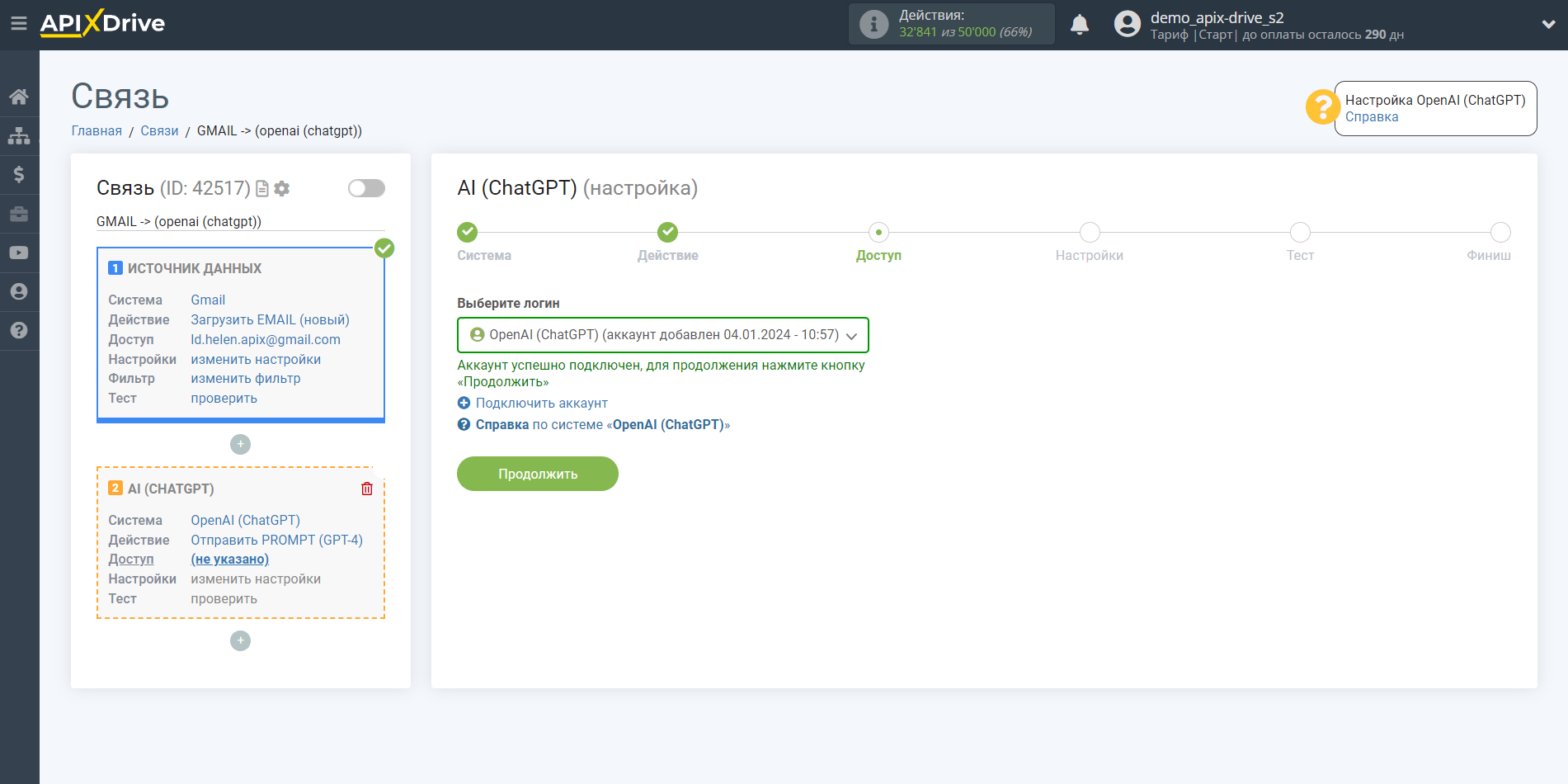
Task: Click the Gmail system link
Action: 208,300
